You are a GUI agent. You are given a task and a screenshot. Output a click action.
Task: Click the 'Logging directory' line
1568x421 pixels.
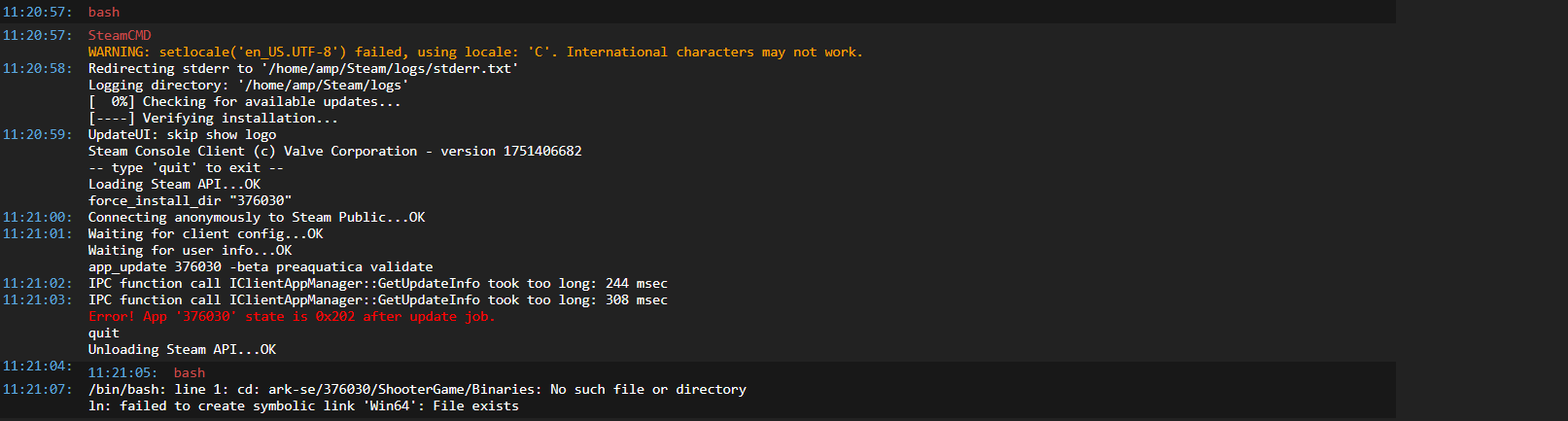point(249,85)
